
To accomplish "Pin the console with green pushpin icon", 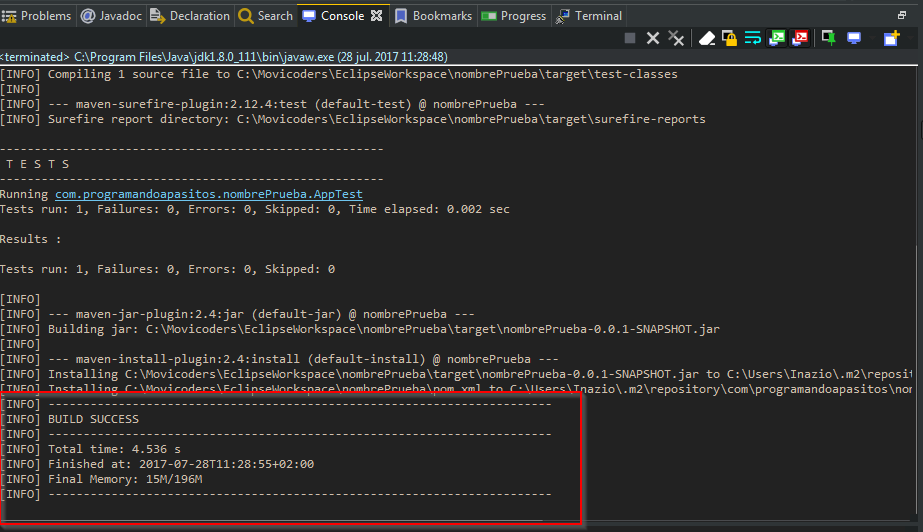I will 829,38.
